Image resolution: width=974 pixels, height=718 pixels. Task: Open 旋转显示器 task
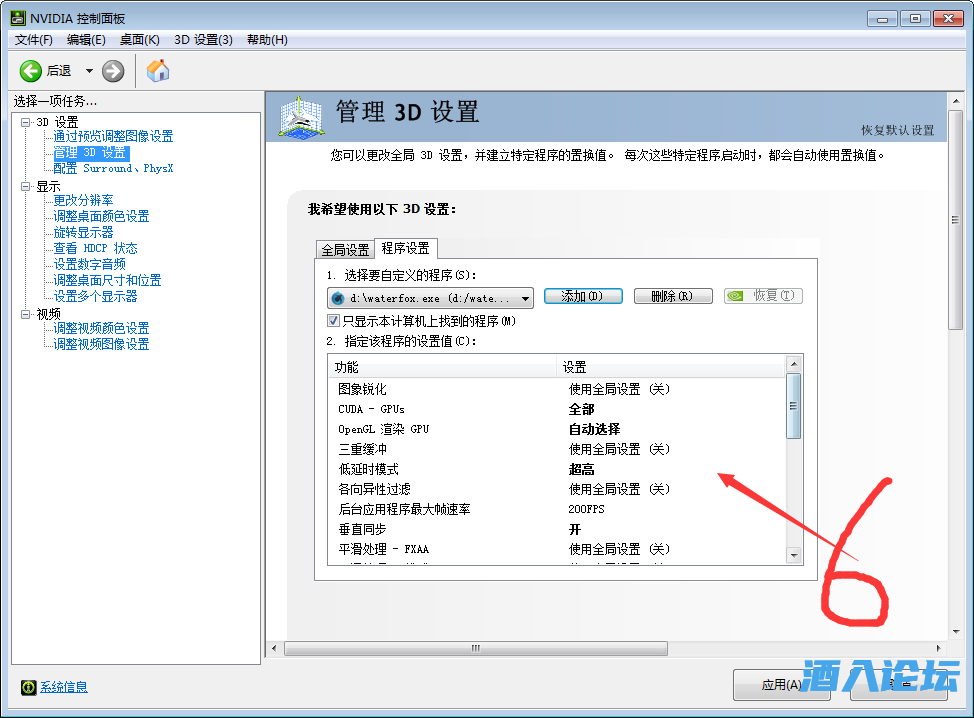[x=83, y=232]
